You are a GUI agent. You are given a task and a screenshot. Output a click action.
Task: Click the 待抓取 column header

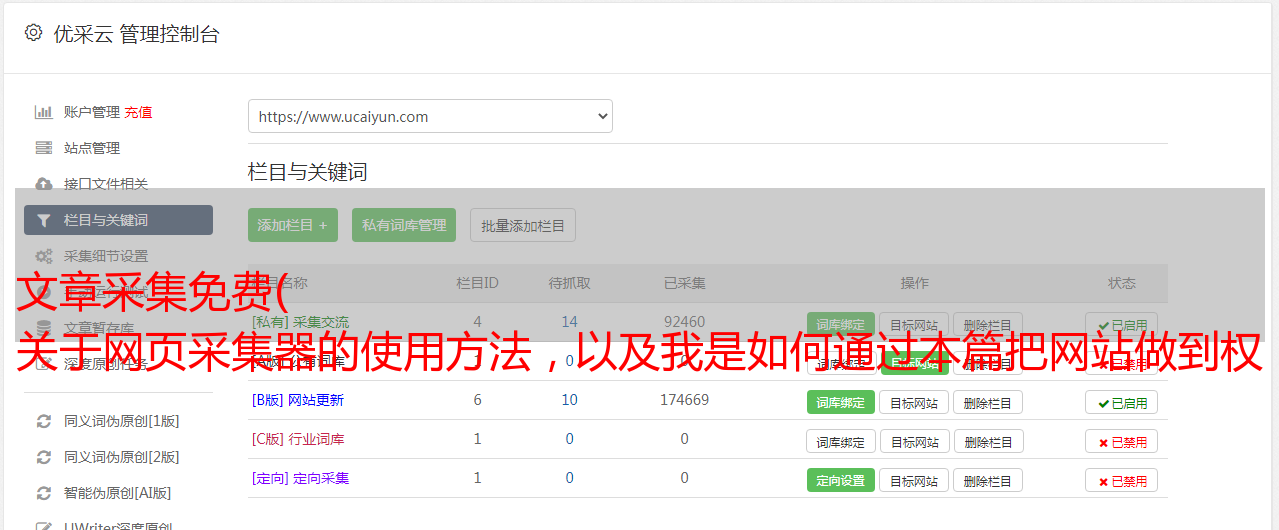pos(570,283)
